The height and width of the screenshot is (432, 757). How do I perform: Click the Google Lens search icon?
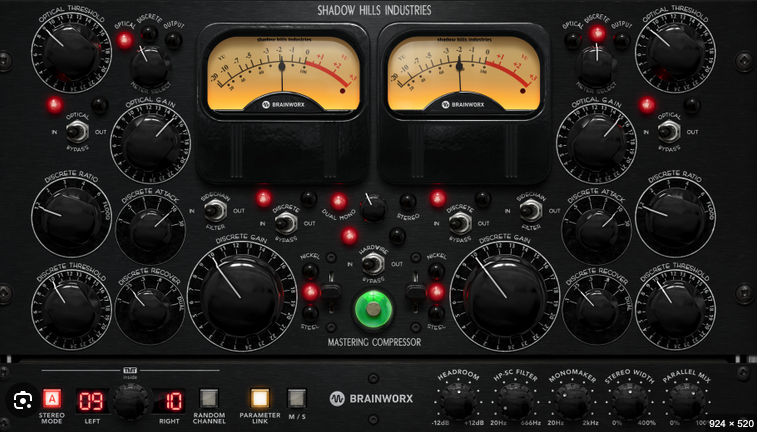click(x=23, y=401)
